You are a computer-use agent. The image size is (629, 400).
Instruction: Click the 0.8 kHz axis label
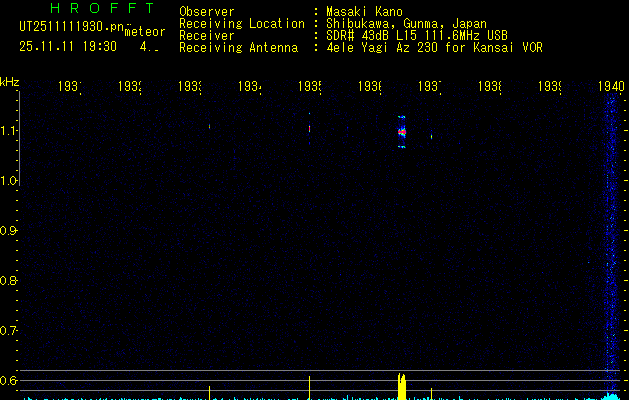point(8,280)
